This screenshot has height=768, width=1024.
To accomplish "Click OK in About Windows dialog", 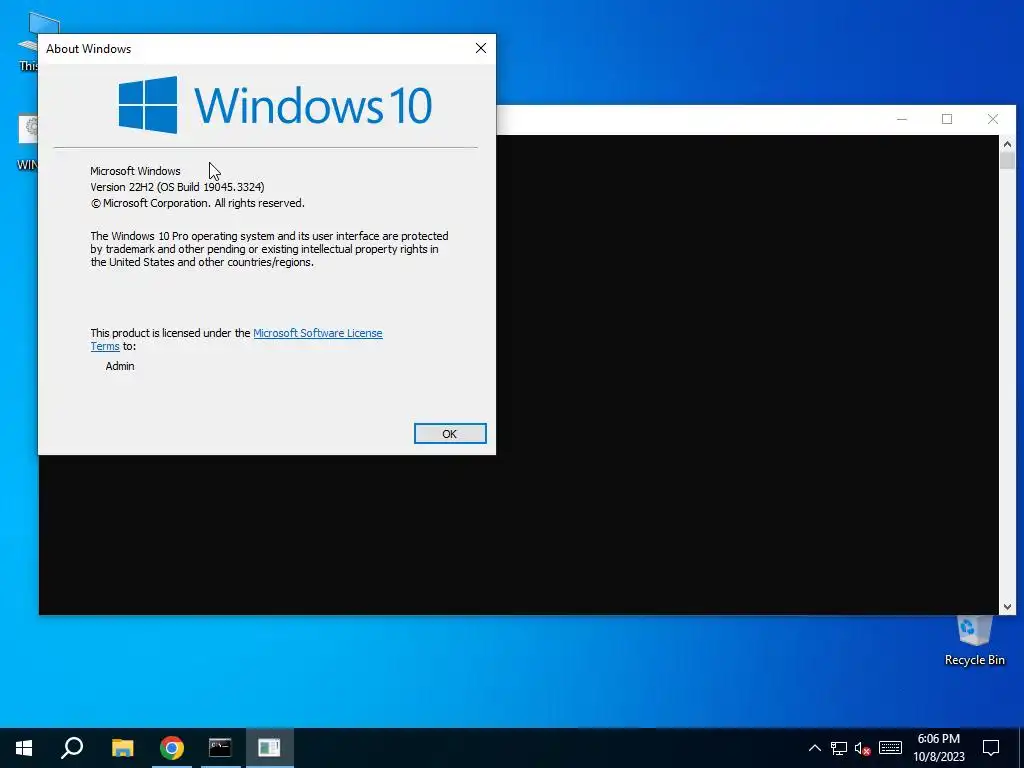I will tap(450, 434).
